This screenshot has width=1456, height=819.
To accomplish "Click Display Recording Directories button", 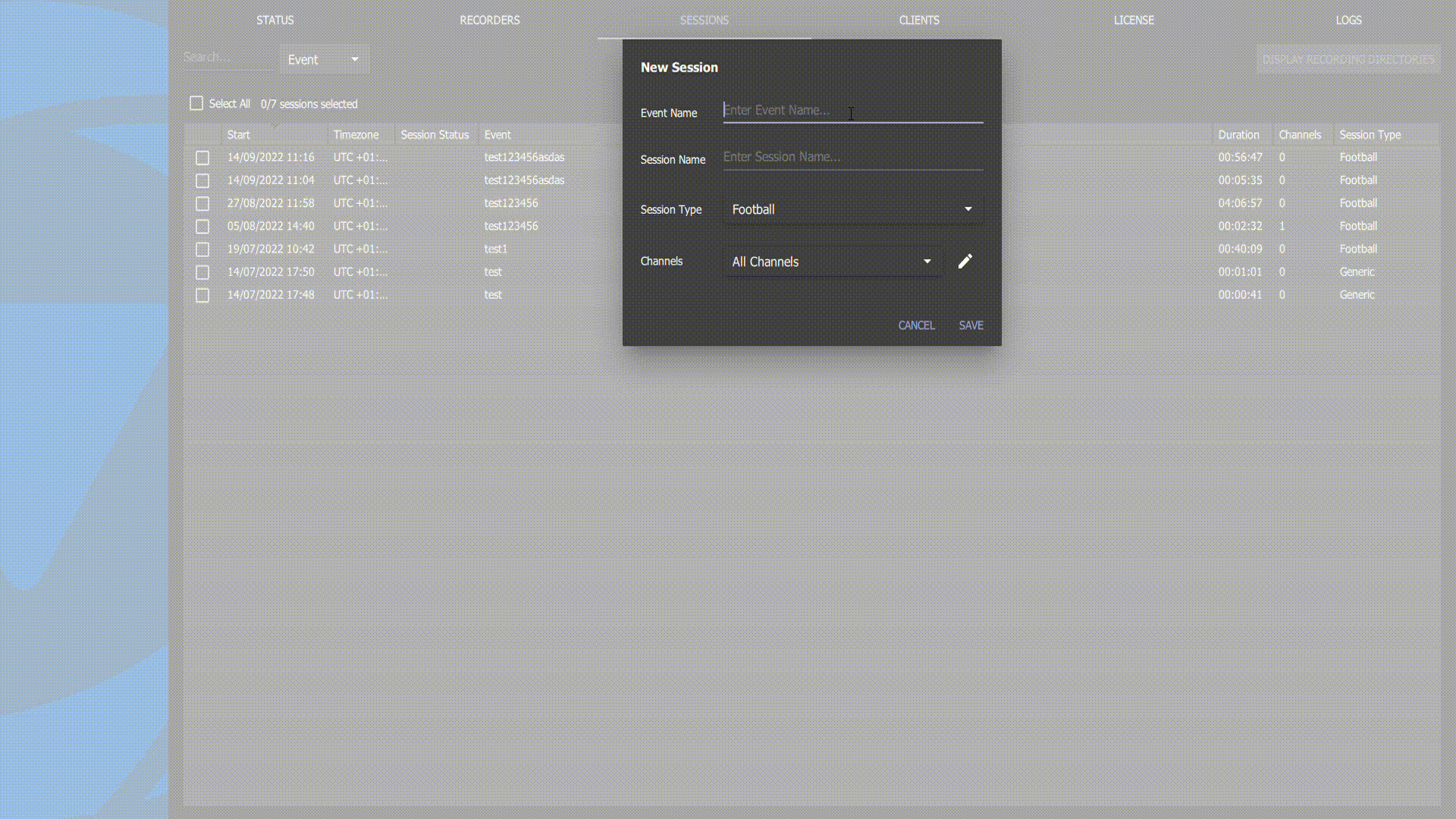I will tap(1348, 59).
